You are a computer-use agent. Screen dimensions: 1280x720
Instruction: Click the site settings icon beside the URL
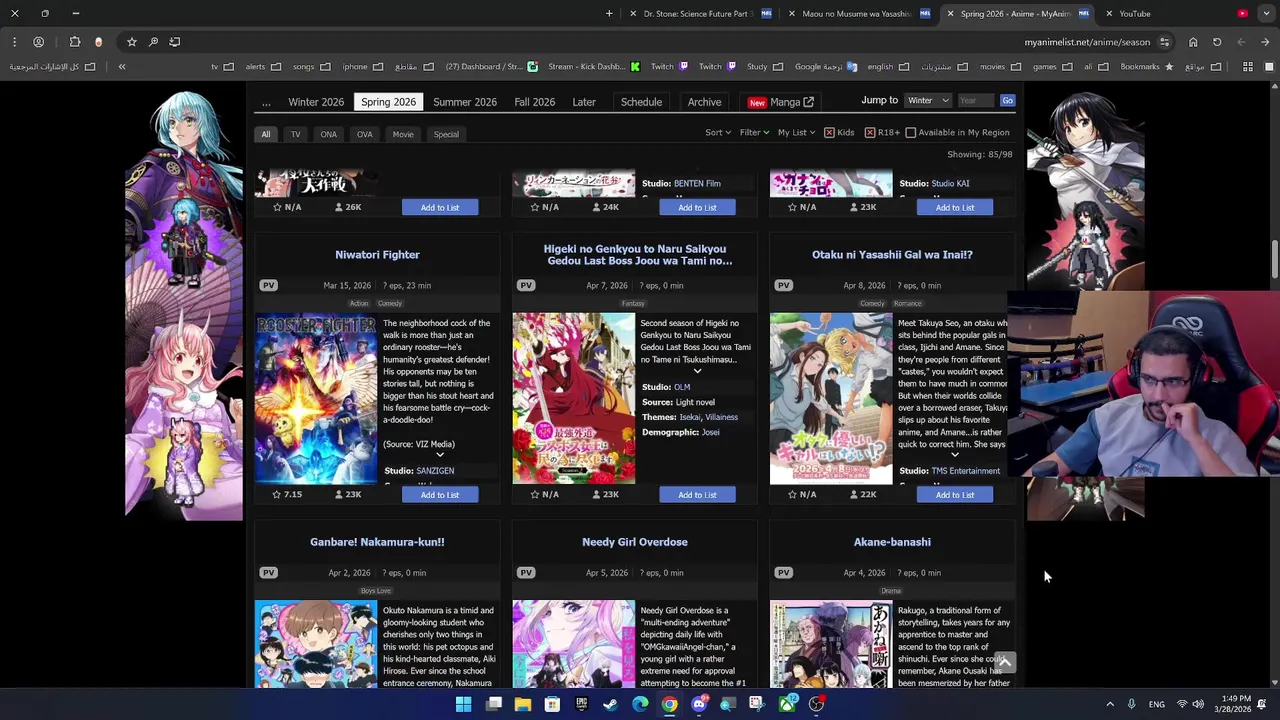pyautogui.click(x=1164, y=42)
